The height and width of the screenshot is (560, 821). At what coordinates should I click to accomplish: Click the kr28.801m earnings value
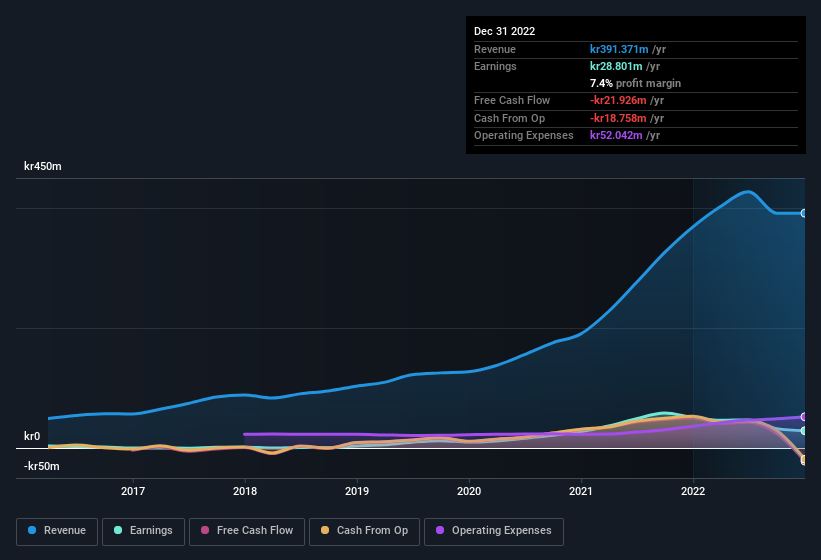click(616, 66)
